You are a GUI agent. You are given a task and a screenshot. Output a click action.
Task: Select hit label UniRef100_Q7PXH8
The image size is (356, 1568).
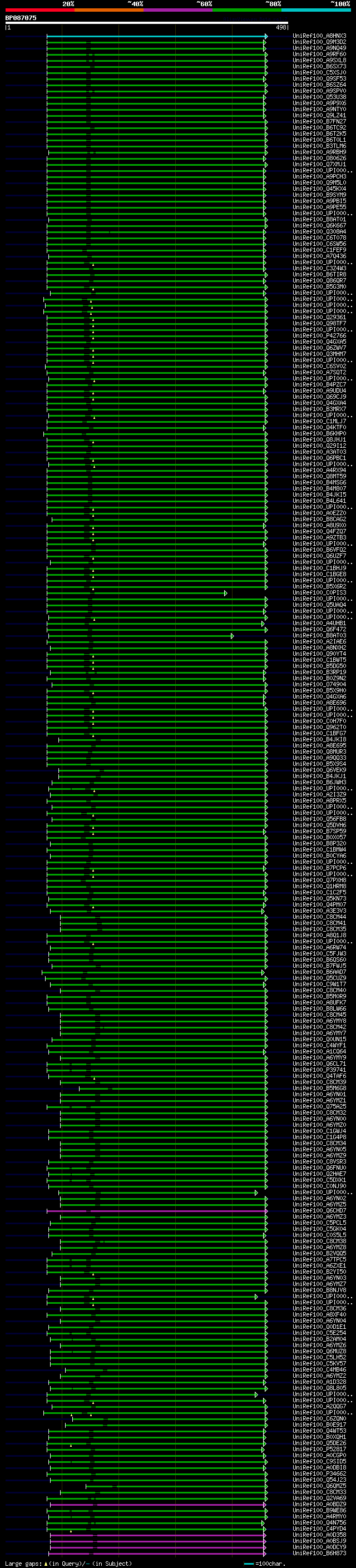[319, 880]
